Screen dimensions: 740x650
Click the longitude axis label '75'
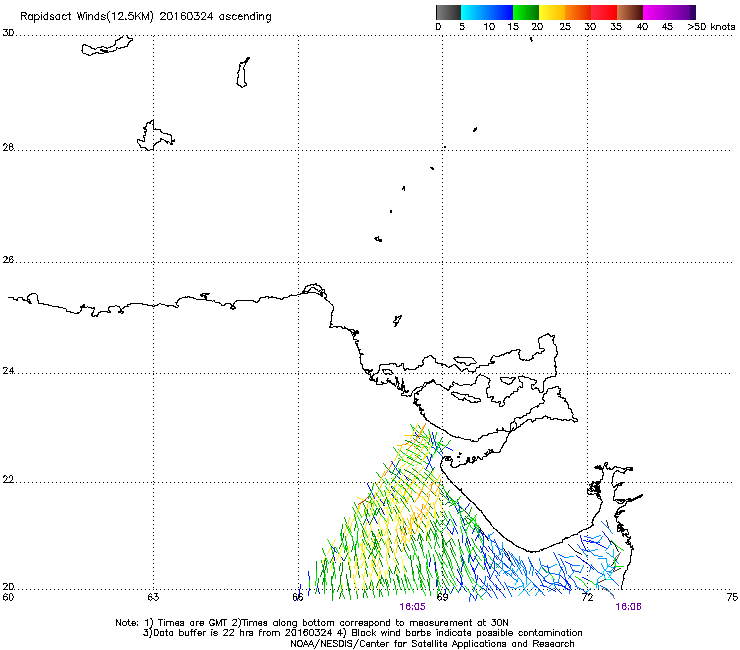click(732, 597)
